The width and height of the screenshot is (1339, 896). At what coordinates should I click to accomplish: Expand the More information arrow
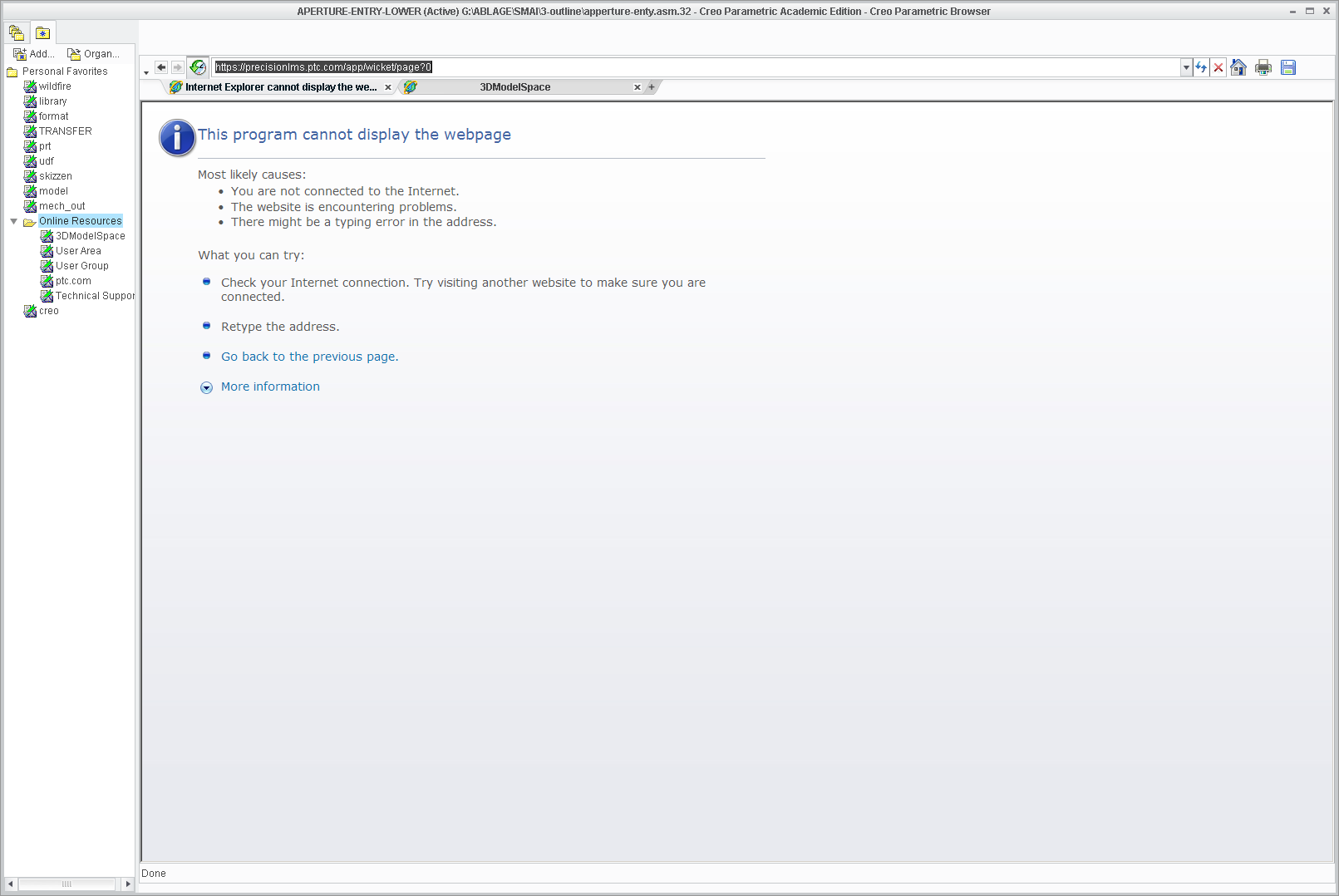[x=206, y=387]
